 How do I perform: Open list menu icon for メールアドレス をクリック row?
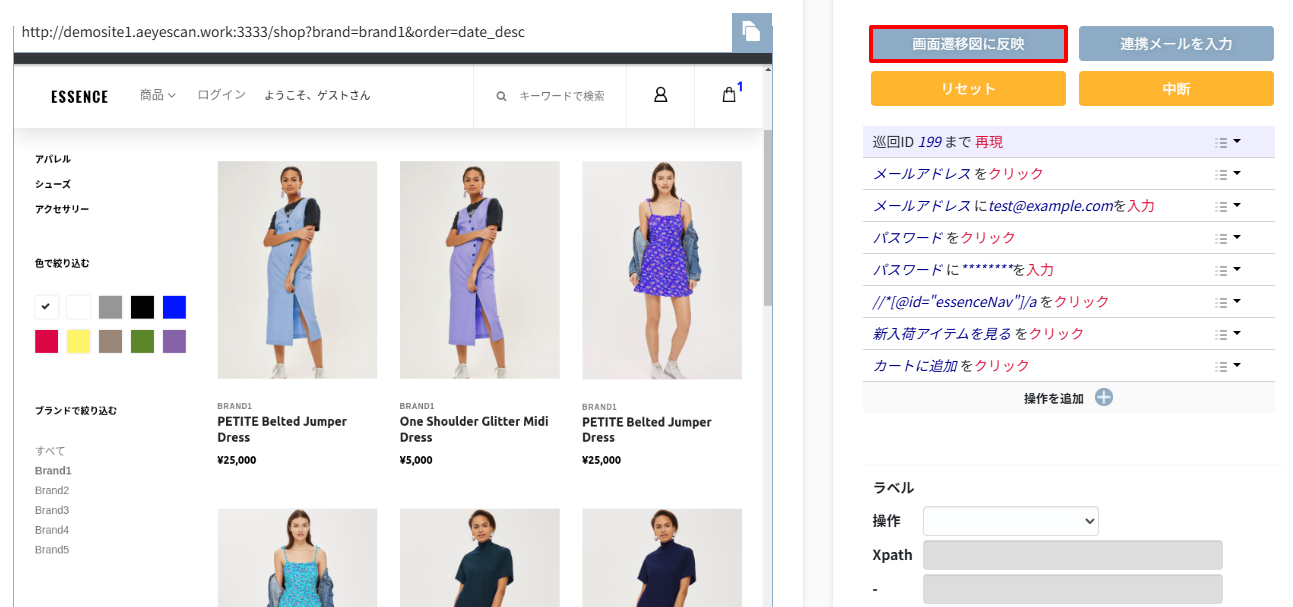coord(1227,174)
